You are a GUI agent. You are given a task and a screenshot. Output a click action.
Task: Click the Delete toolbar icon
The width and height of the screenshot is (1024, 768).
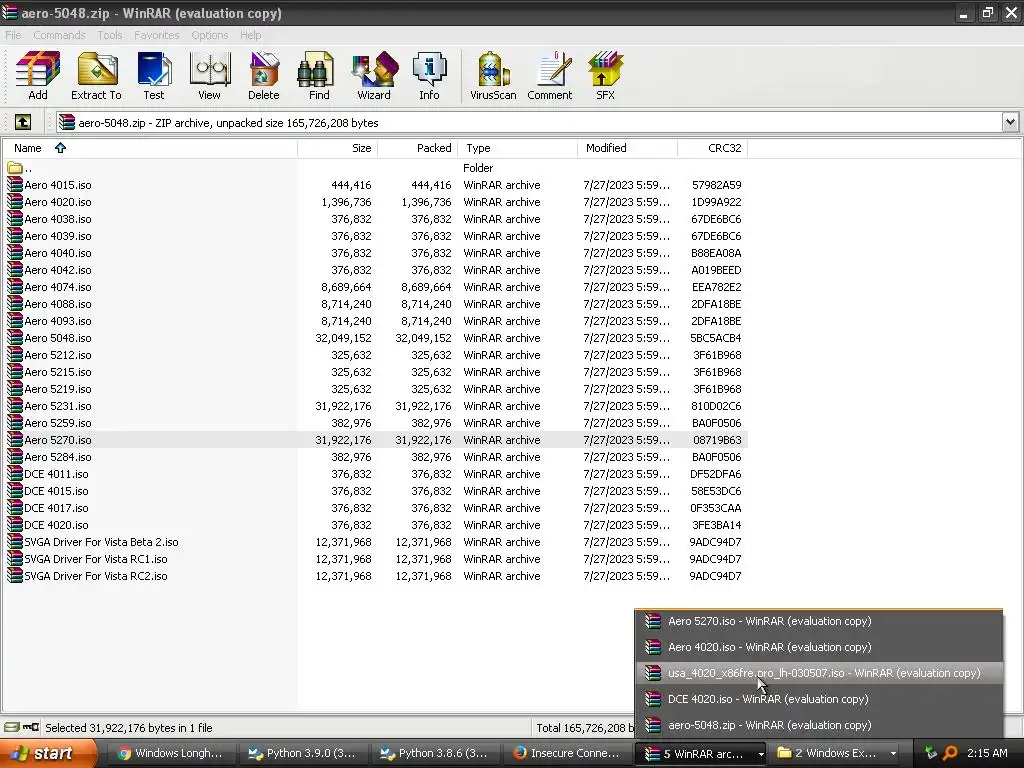point(264,76)
